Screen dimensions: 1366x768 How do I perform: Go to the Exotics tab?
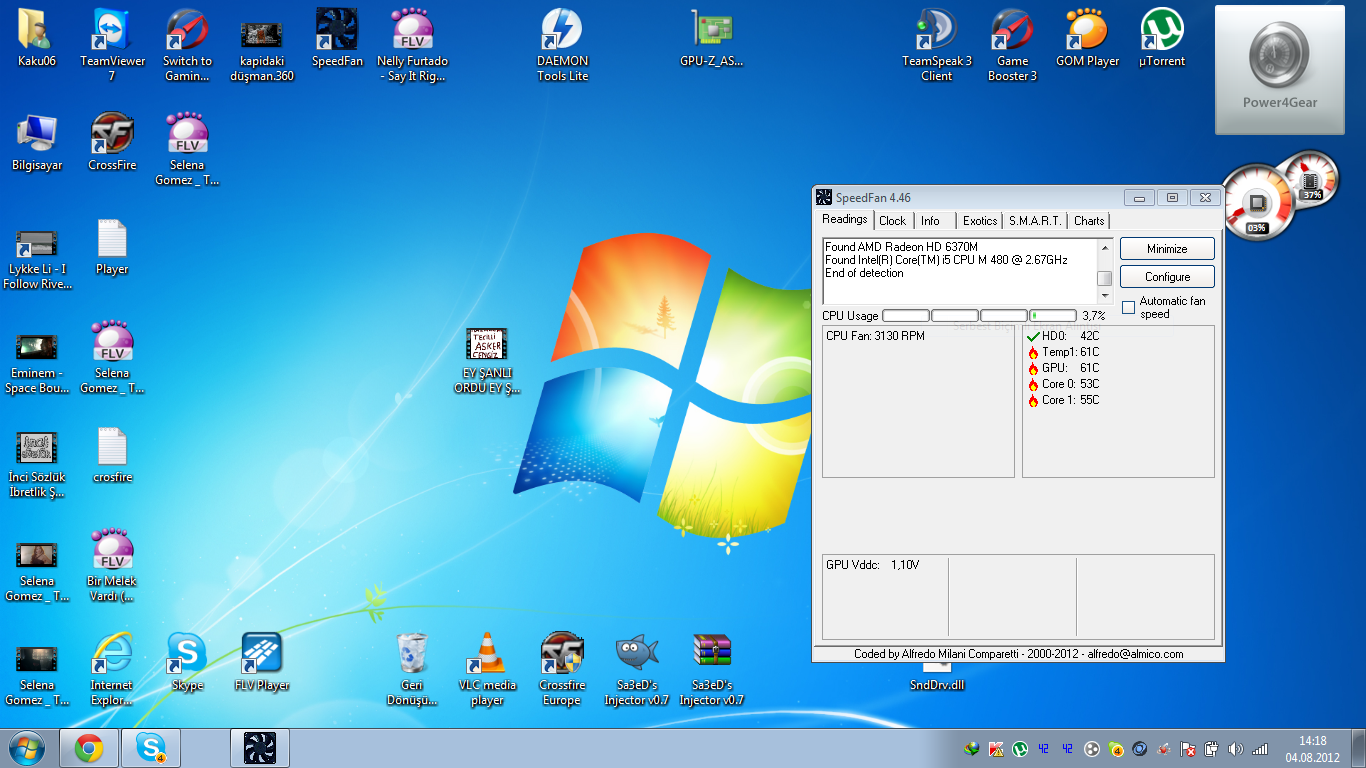tap(980, 221)
